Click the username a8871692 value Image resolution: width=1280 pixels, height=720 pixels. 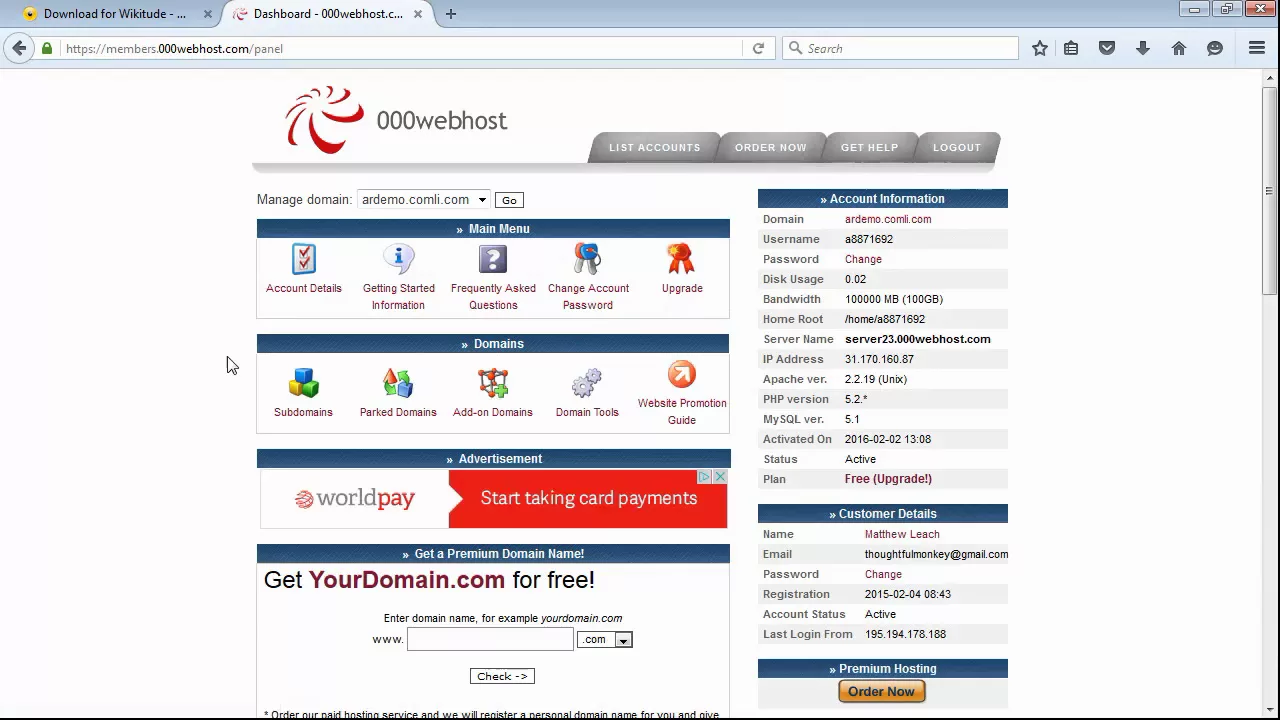pyautogui.click(x=869, y=239)
